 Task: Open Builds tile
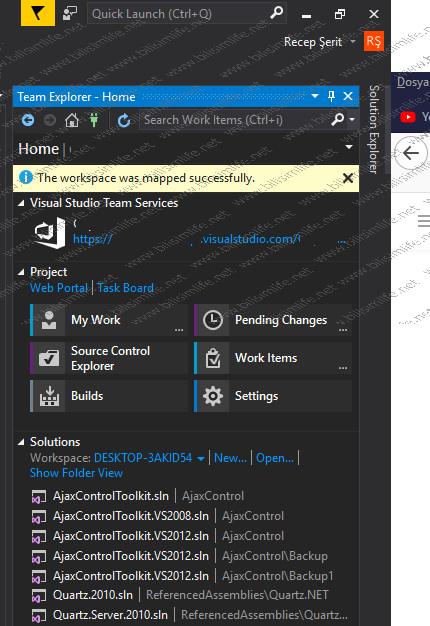(x=109, y=396)
